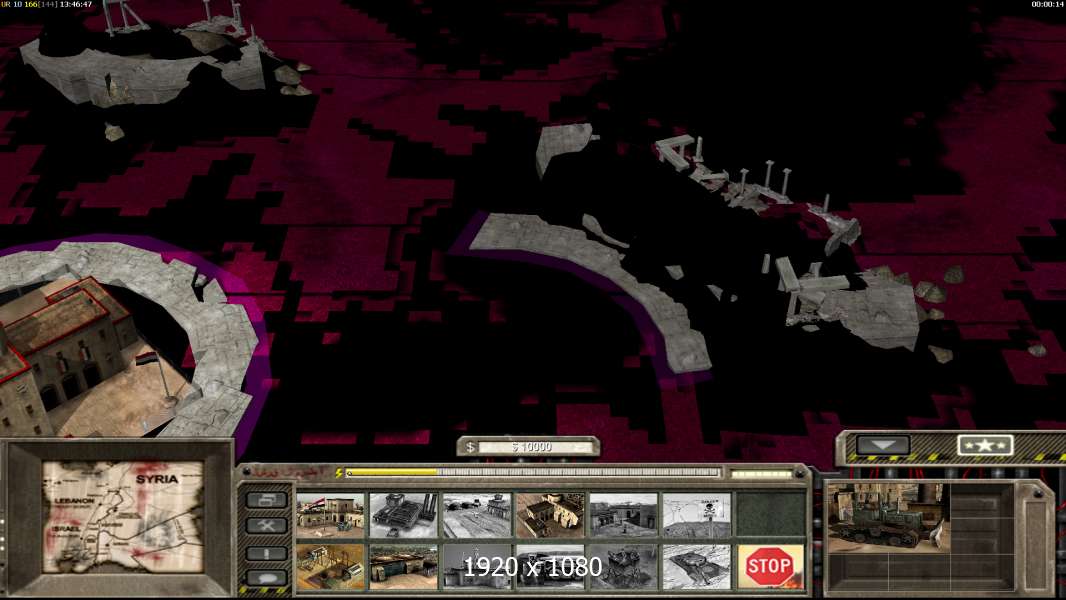The height and width of the screenshot is (600, 1066).
Task: Click LEBANON label on minimap
Action: click(x=74, y=501)
